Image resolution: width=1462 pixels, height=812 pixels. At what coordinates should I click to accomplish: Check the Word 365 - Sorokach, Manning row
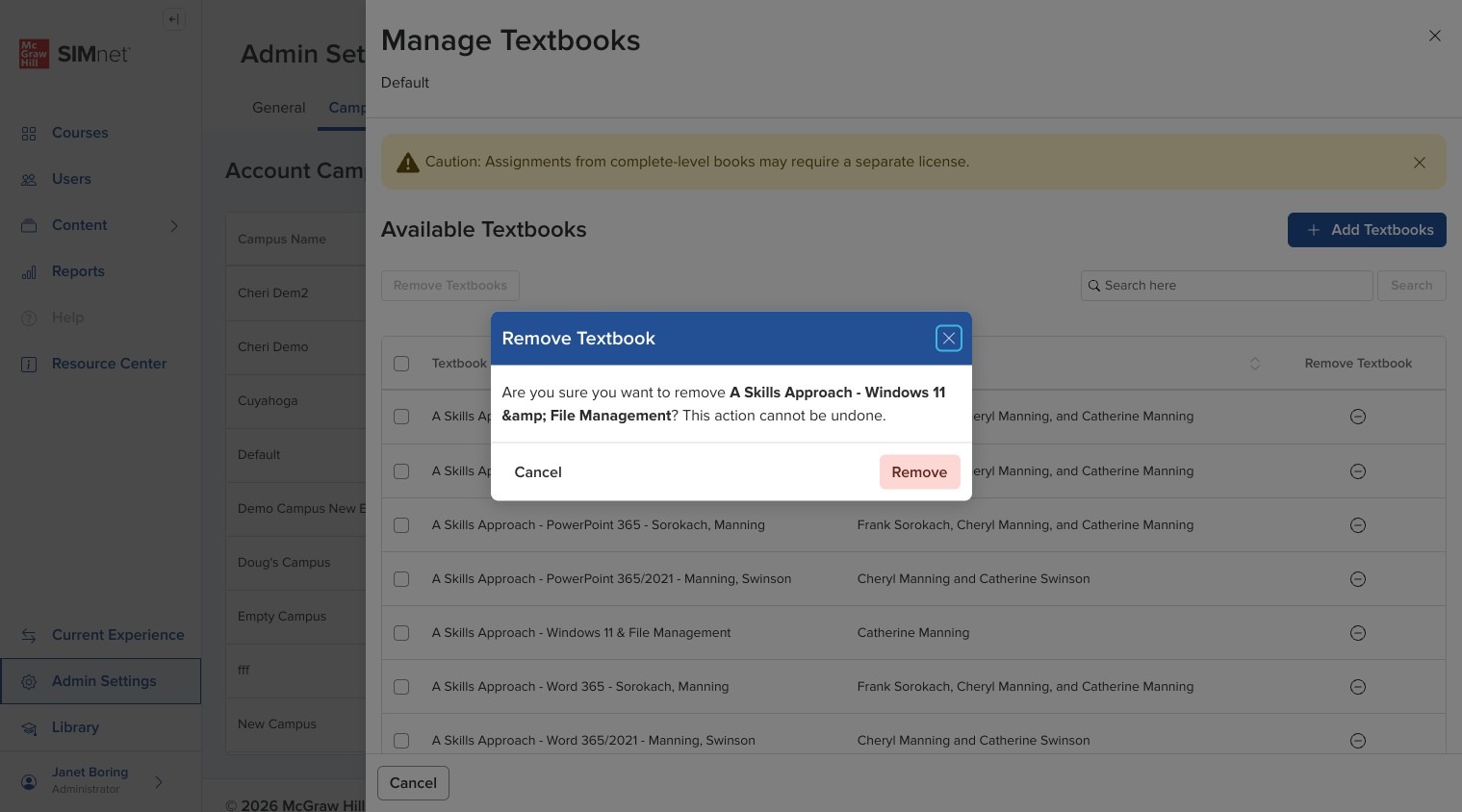(x=401, y=687)
